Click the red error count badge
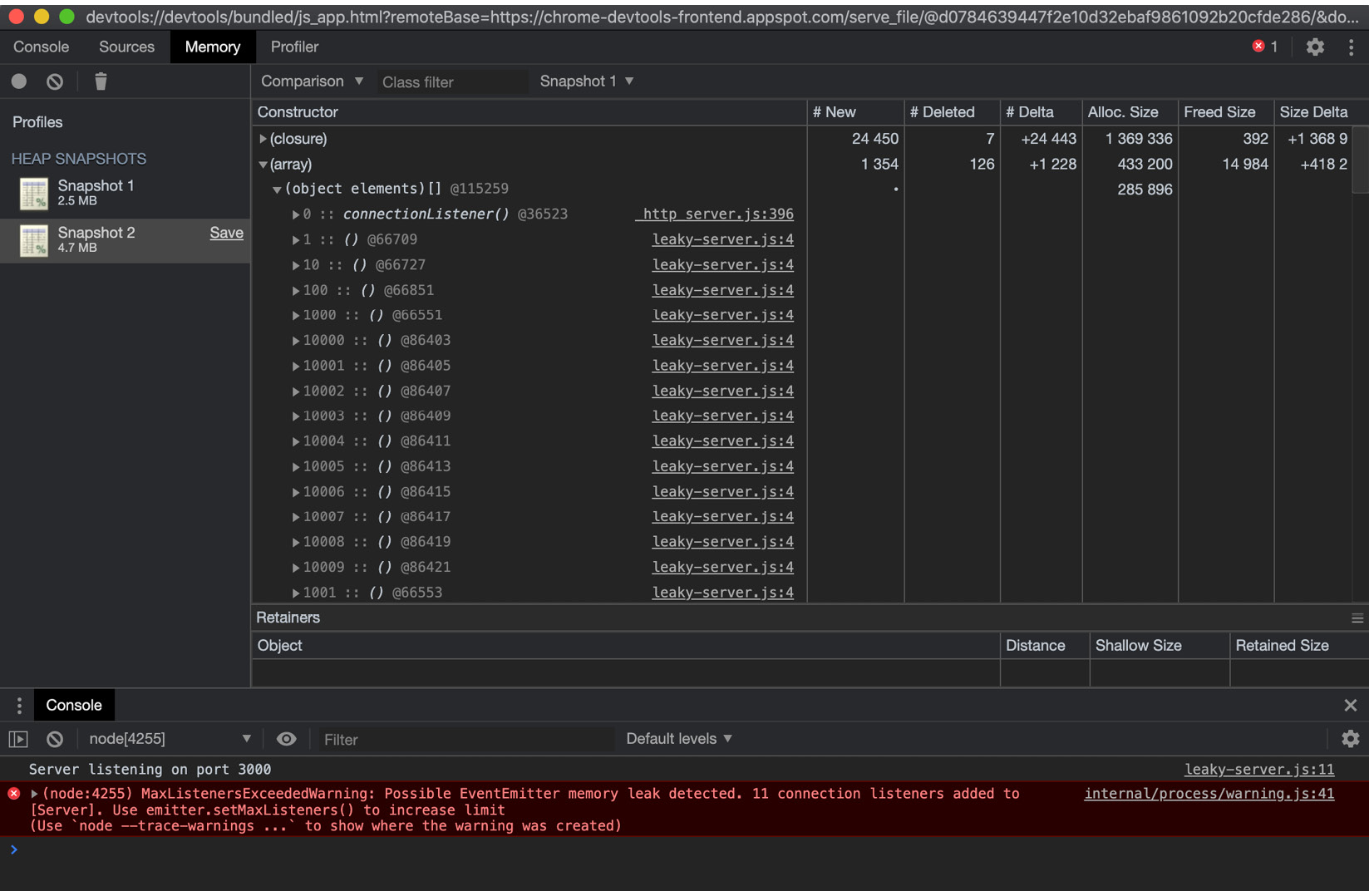Viewport: 1369px width, 896px height. tap(1264, 47)
